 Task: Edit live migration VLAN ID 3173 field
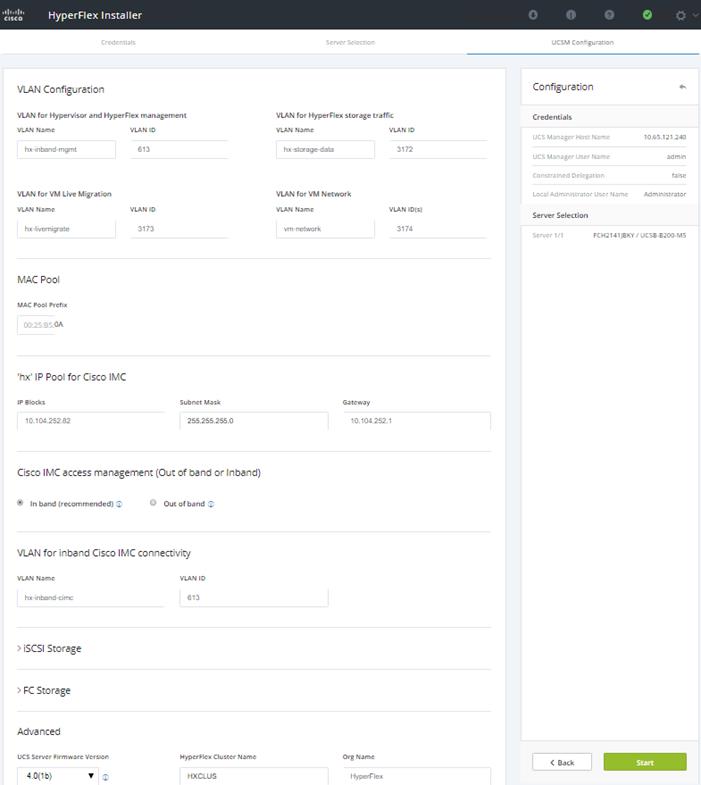pyautogui.click(x=179, y=229)
